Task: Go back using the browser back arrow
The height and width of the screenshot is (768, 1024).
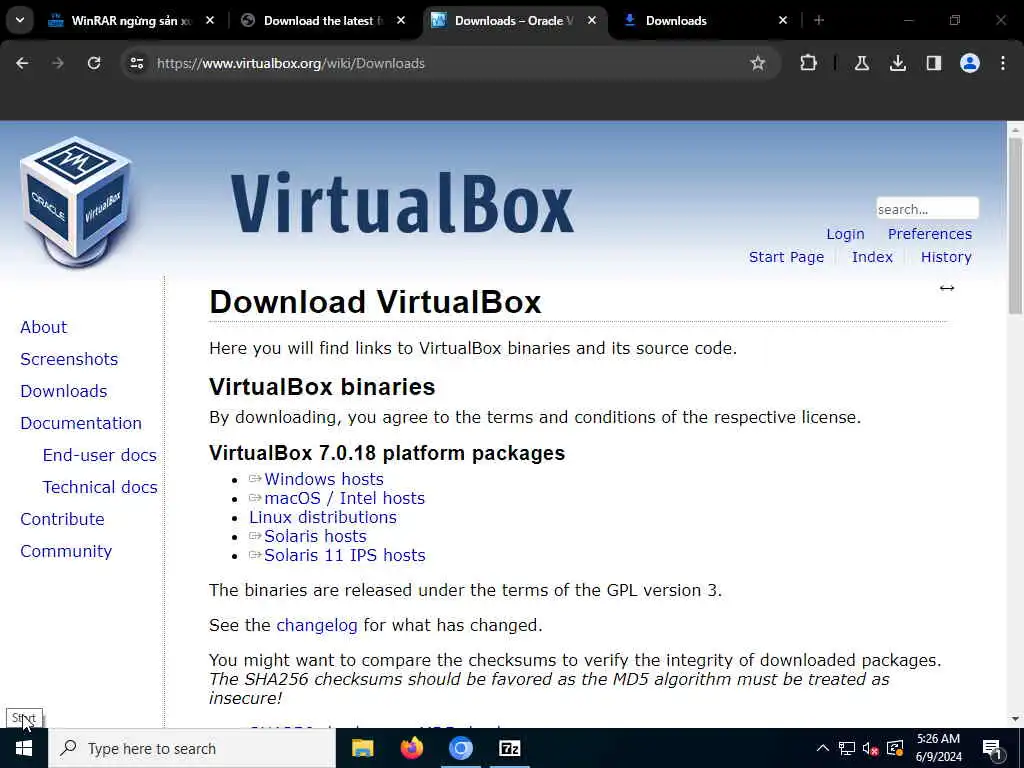Action: click(x=22, y=63)
